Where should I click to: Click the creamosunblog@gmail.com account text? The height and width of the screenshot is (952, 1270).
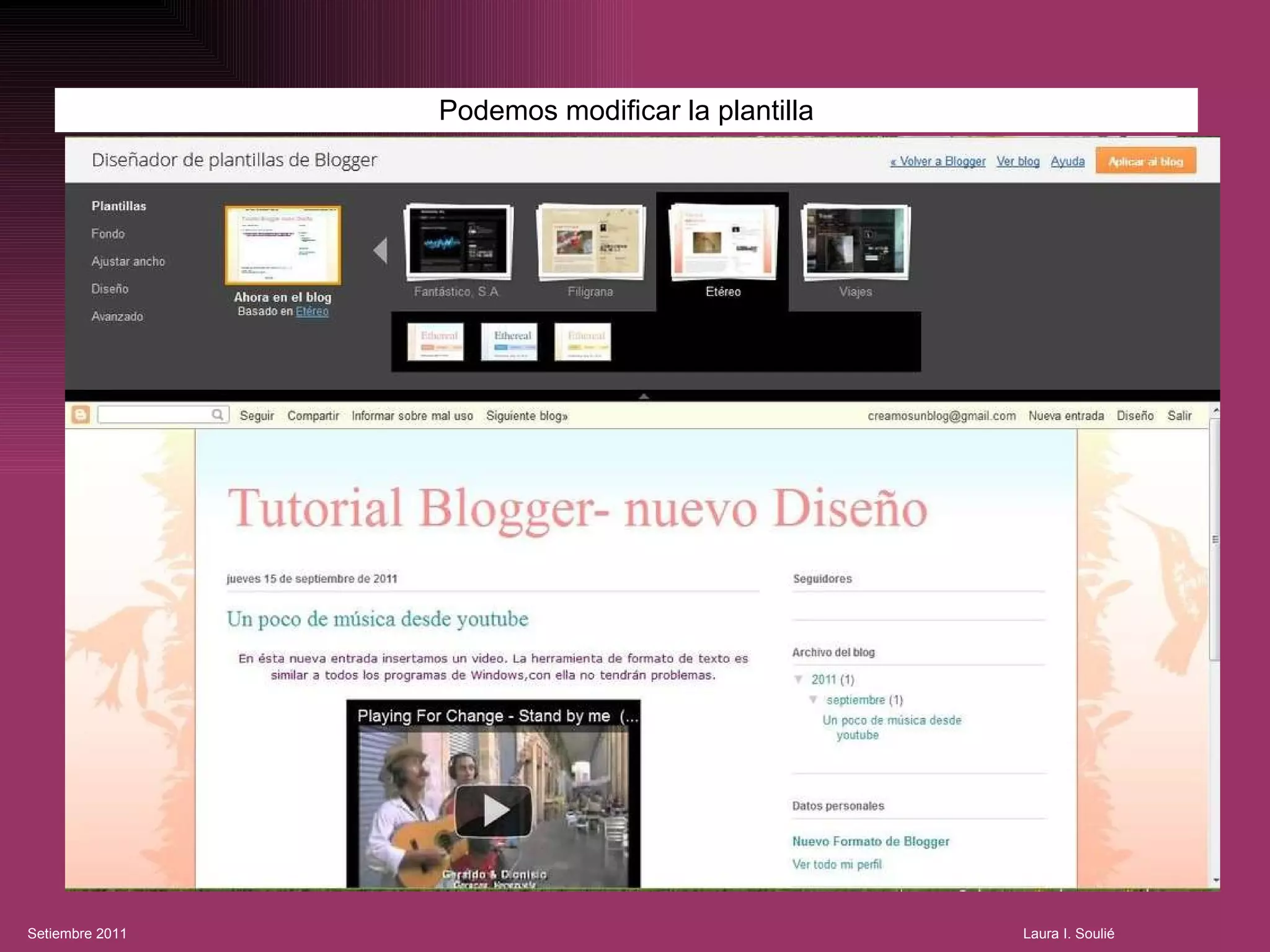click(x=941, y=416)
